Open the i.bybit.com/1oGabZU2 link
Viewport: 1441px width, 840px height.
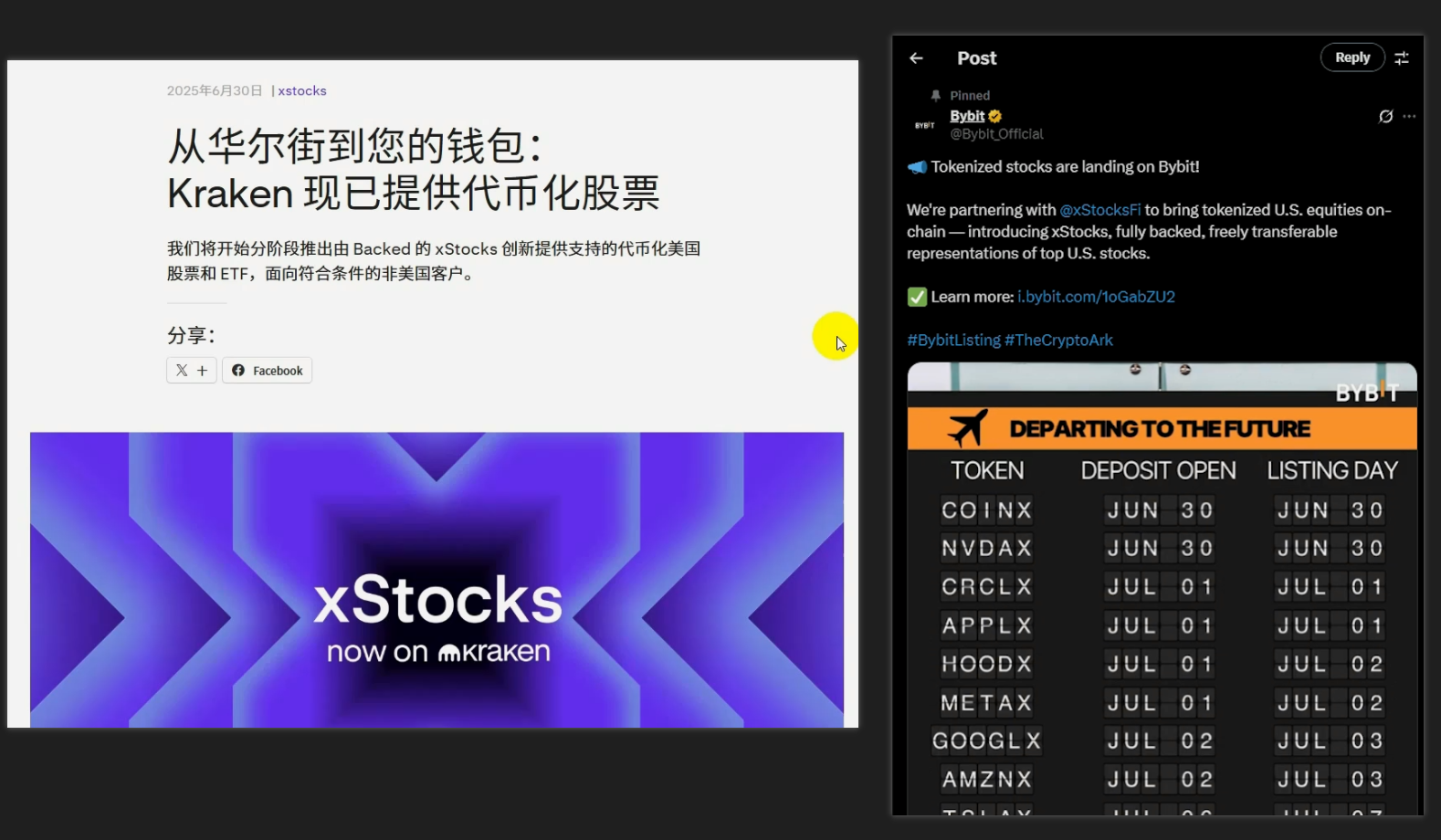(x=1096, y=297)
